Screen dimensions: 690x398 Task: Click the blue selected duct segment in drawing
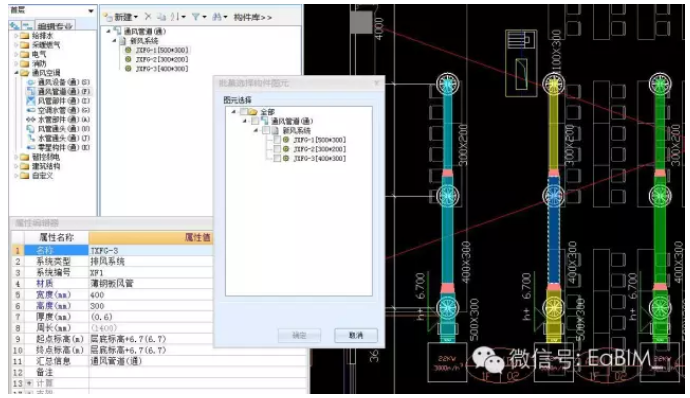click(x=553, y=230)
